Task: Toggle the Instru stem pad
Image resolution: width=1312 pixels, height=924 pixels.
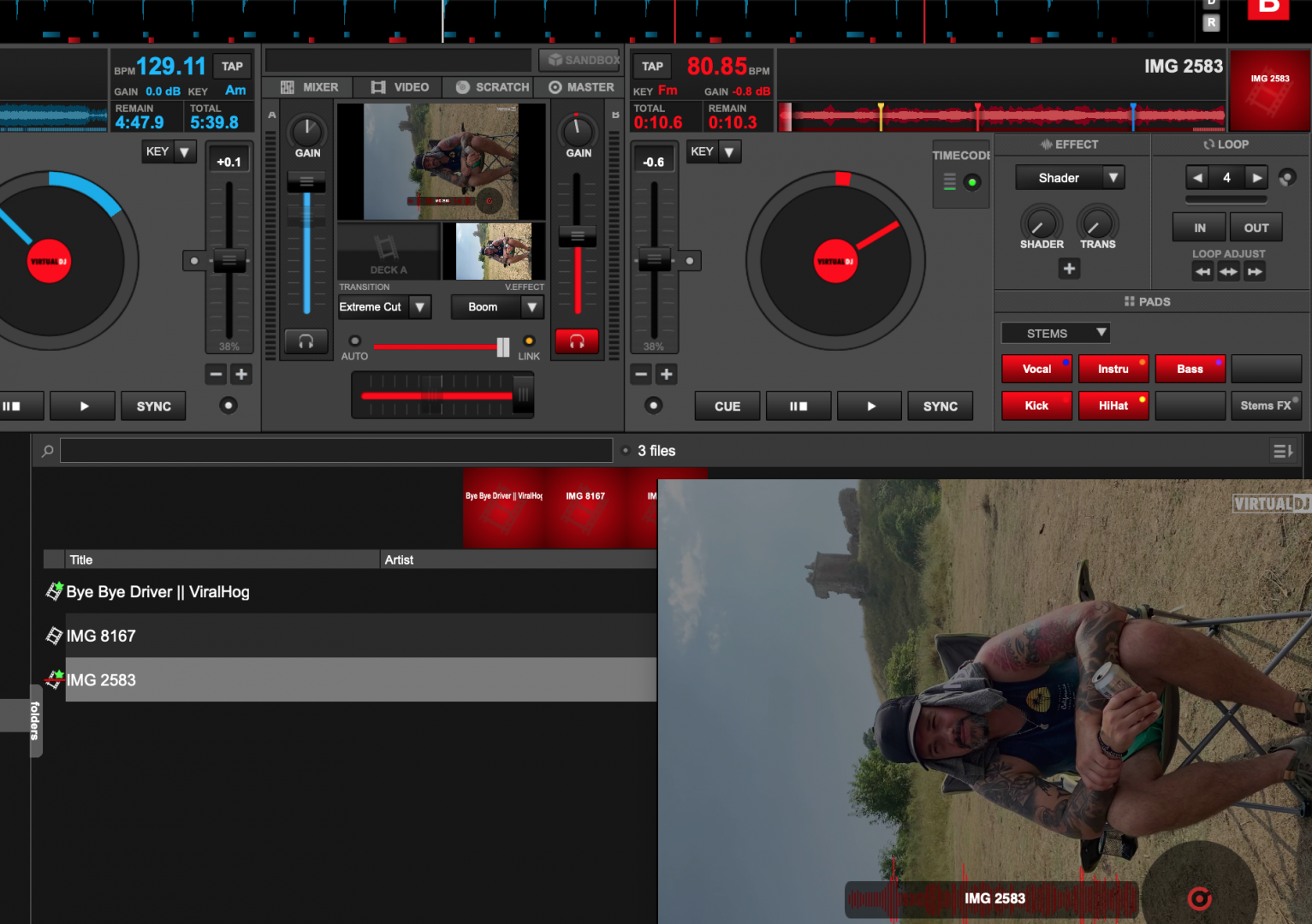Action: click(x=1113, y=369)
